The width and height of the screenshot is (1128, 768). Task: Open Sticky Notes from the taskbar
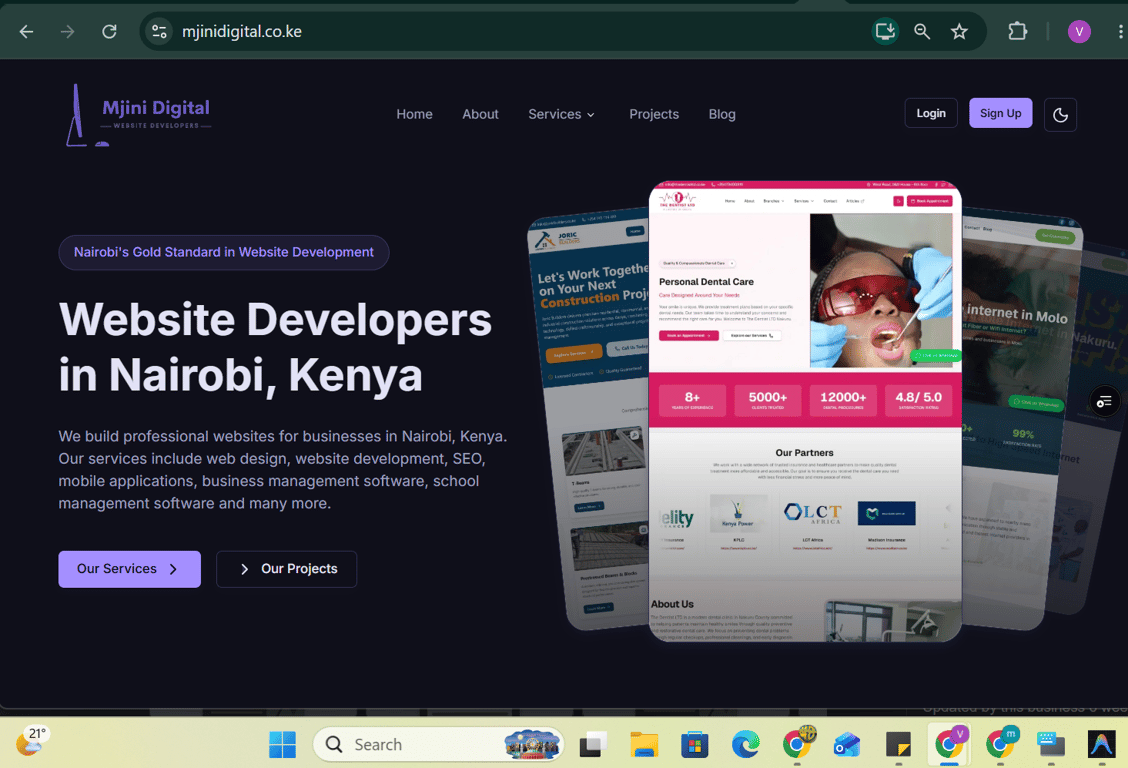(x=898, y=744)
